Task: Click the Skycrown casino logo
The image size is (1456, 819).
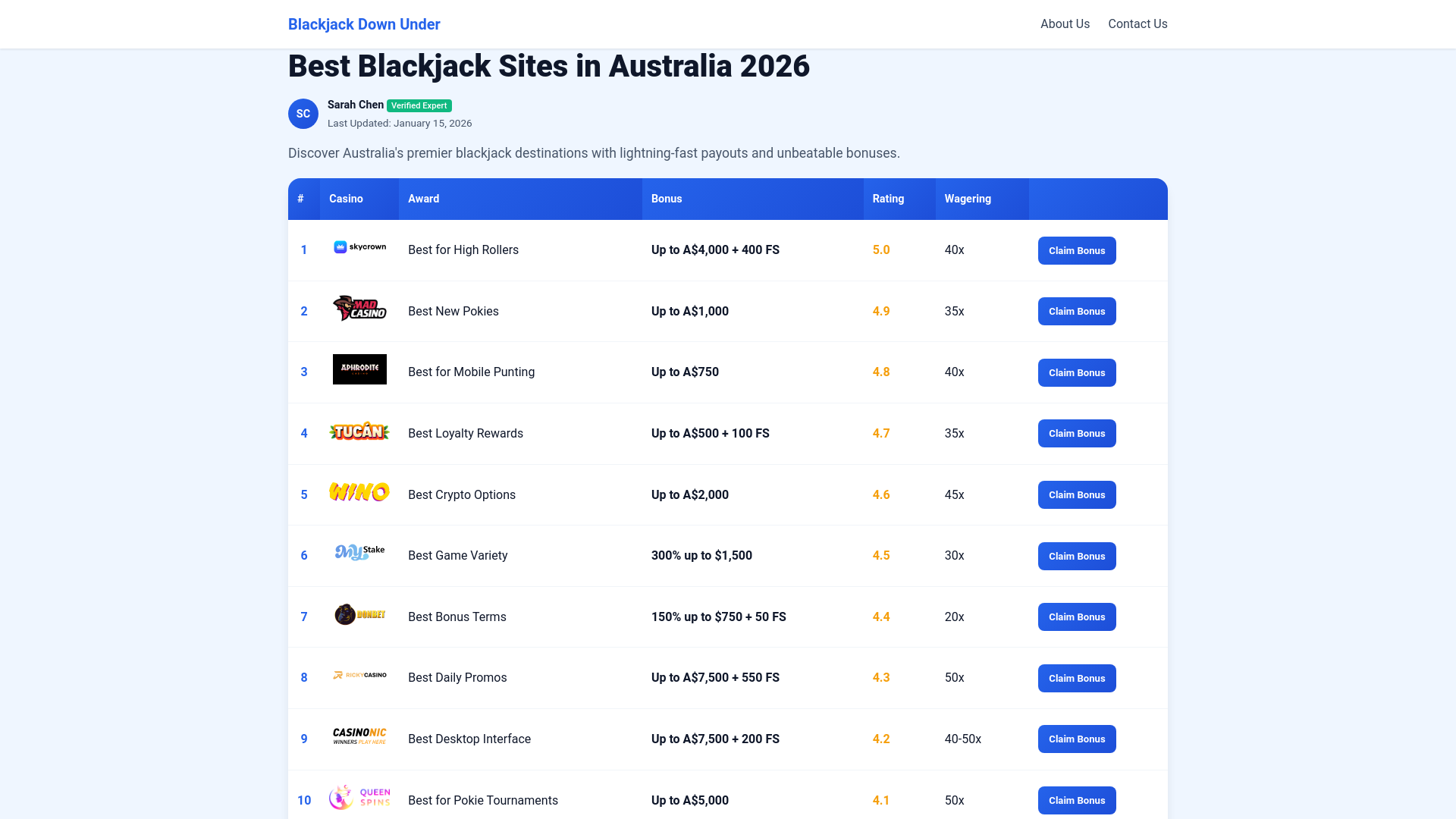Action: 359,247
